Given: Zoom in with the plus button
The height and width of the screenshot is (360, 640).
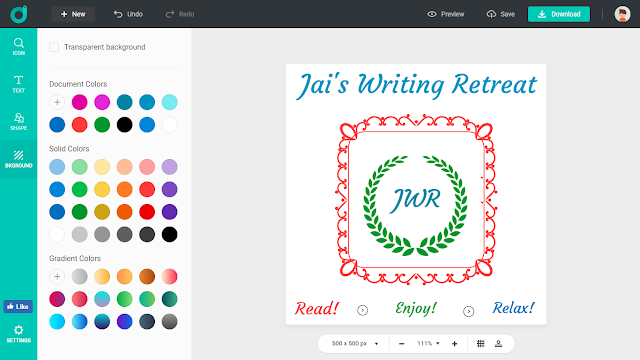Looking at the screenshot, I should coord(455,344).
